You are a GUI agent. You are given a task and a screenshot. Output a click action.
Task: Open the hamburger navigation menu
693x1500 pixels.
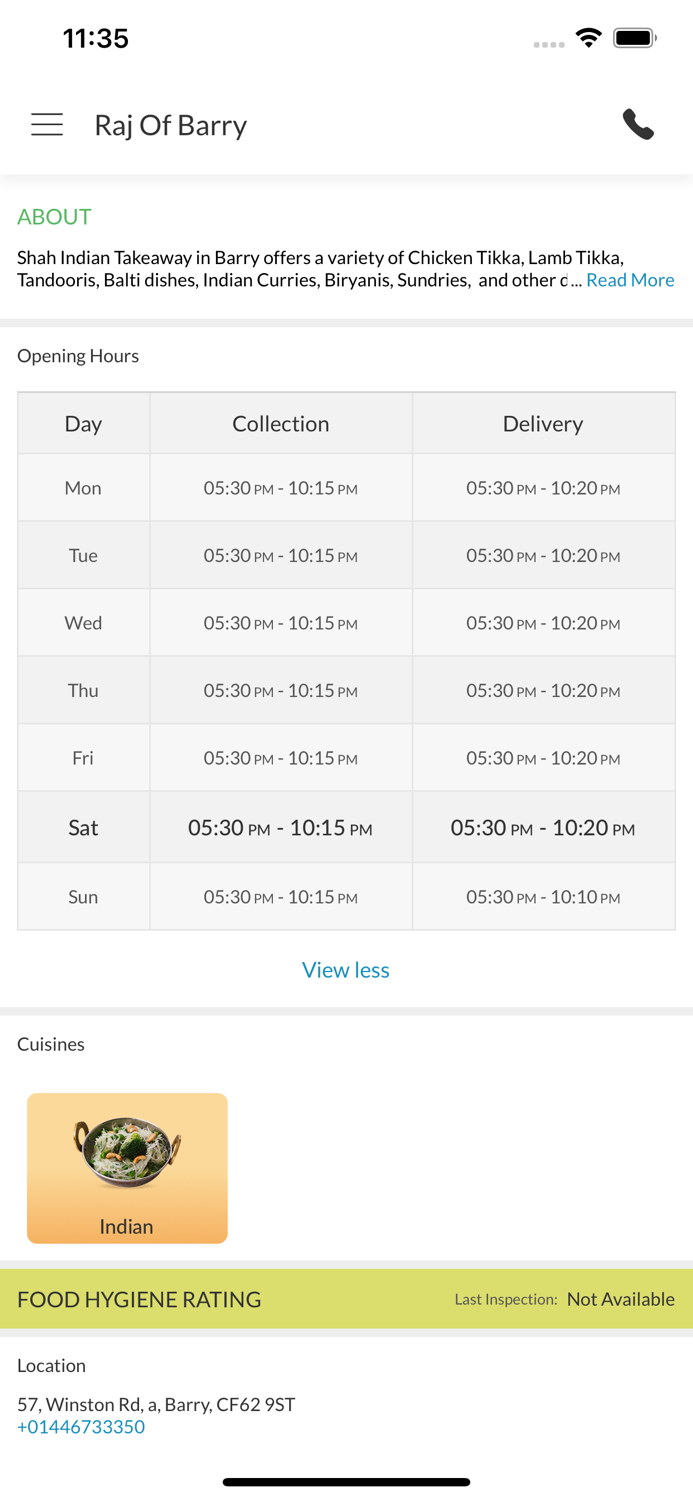tap(47, 124)
